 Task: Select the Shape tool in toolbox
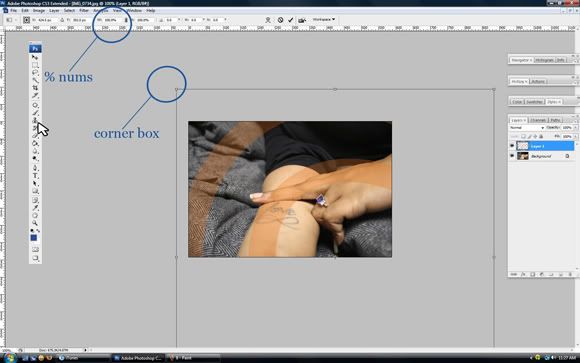[35, 191]
